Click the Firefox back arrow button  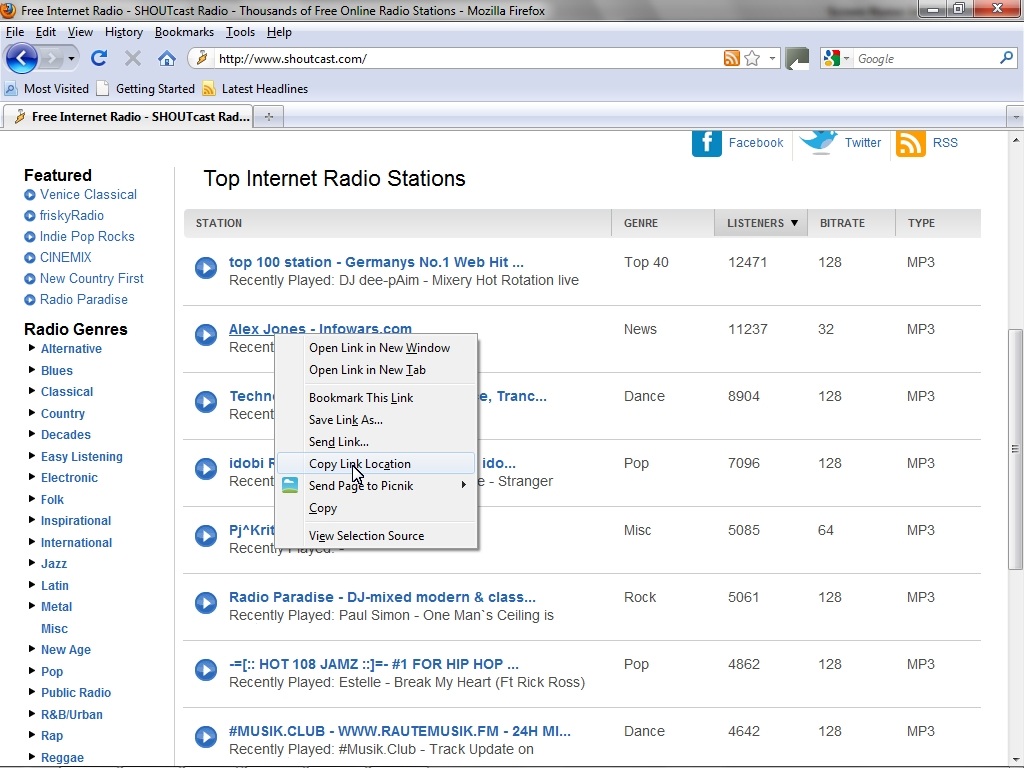click(21, 58)
